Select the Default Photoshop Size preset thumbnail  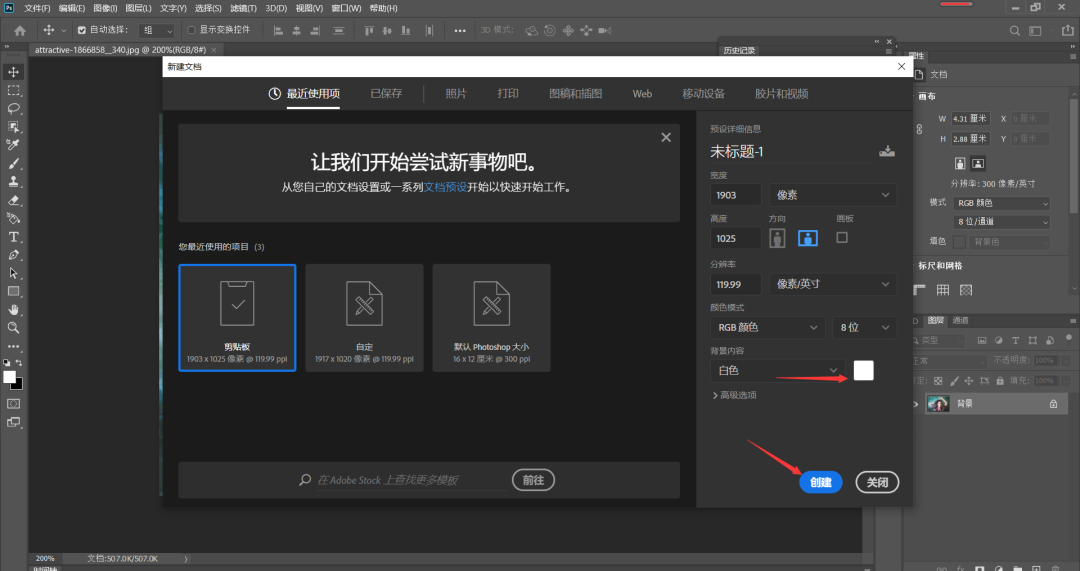(491, 318)
